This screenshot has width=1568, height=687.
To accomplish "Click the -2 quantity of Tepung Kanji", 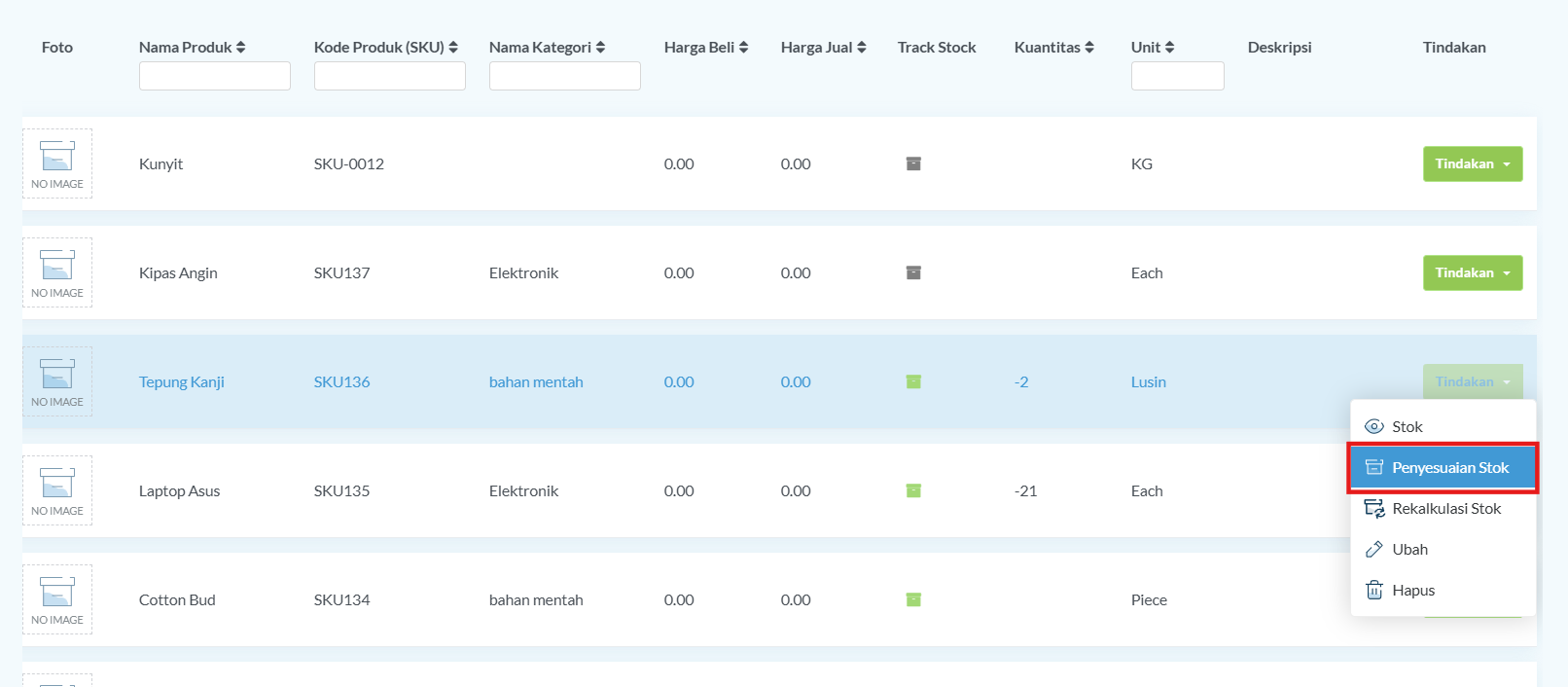I will (x=1021, y=381).
